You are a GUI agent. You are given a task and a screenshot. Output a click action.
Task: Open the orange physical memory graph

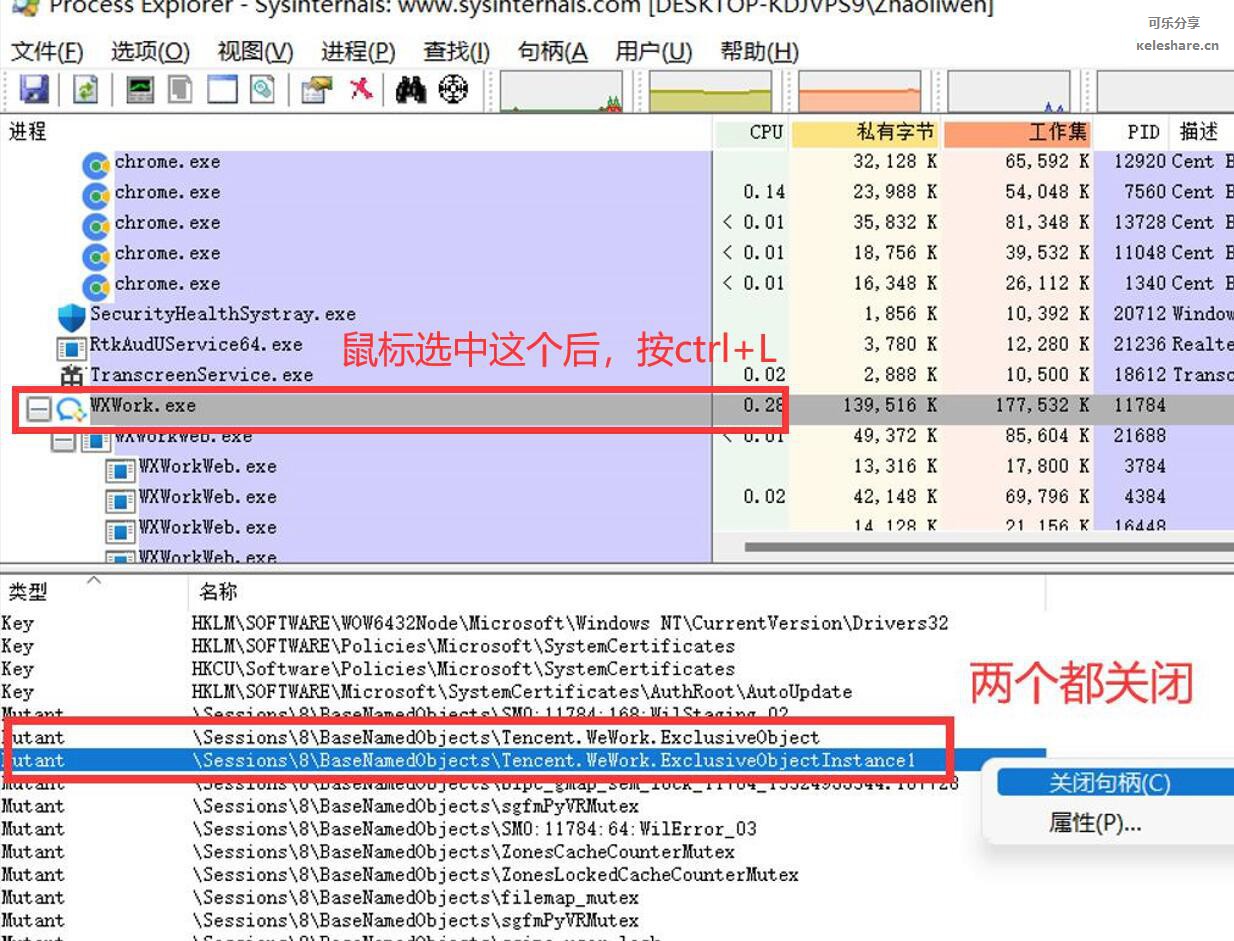pyautogui.click(x=860, y=91)
